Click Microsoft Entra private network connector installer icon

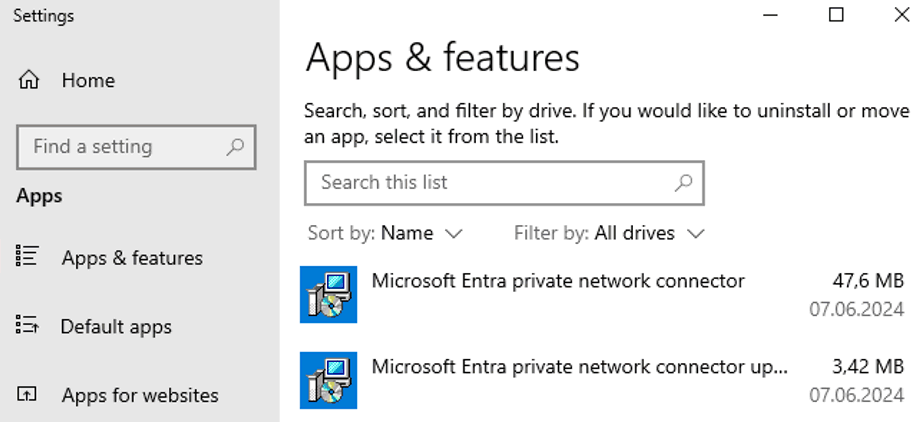(x=328, y=294)
